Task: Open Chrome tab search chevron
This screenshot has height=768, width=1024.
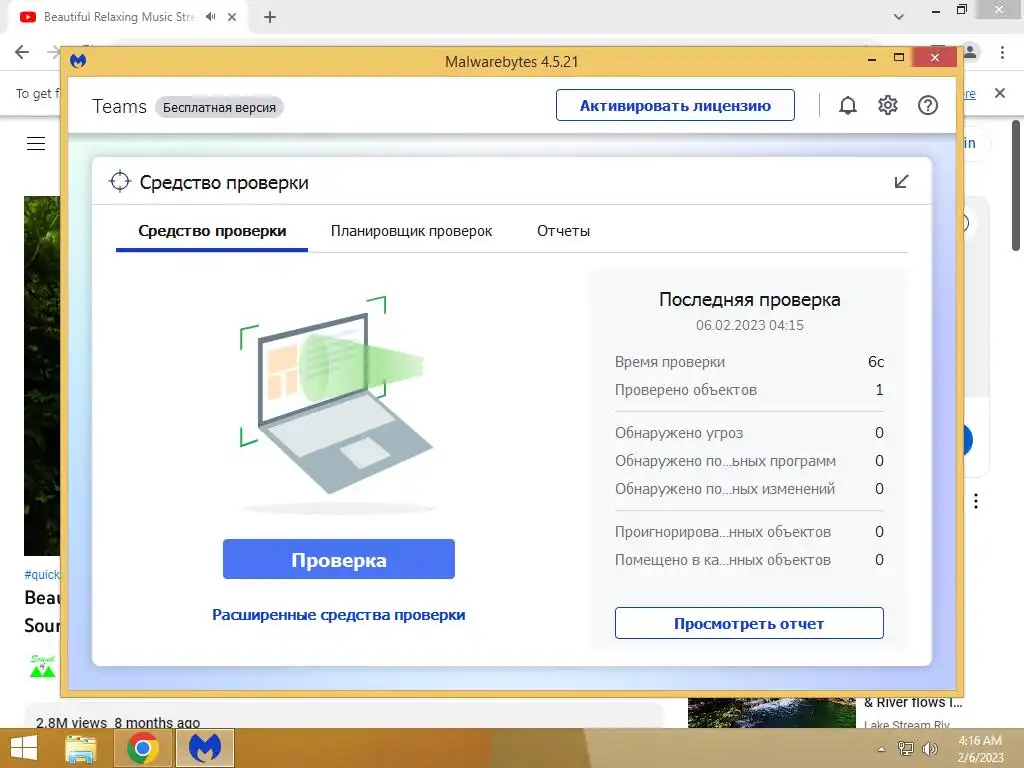Action: click(899, 17)
